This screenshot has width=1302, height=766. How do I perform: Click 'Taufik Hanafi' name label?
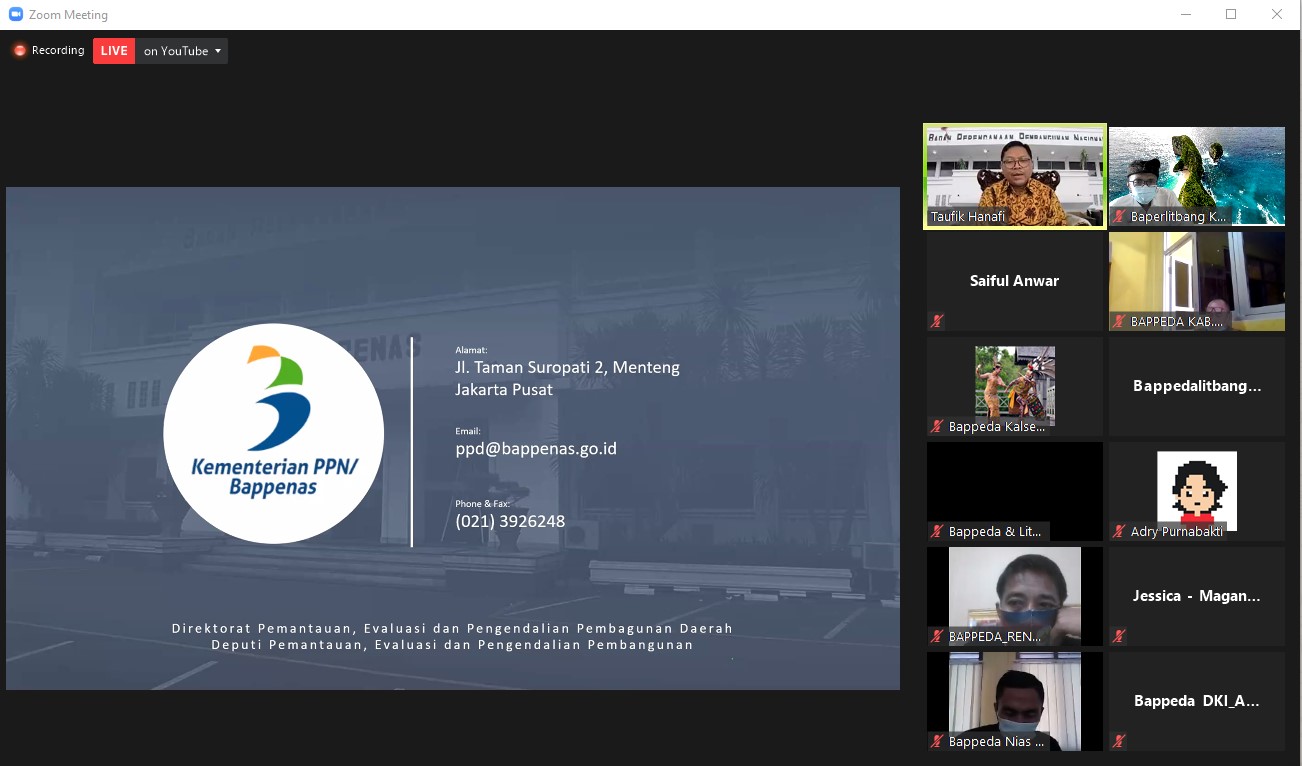click(968, 217)
